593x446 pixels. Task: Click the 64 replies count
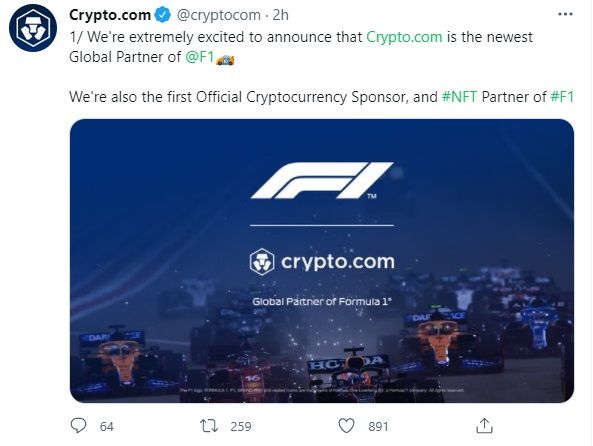pos(107,427)
